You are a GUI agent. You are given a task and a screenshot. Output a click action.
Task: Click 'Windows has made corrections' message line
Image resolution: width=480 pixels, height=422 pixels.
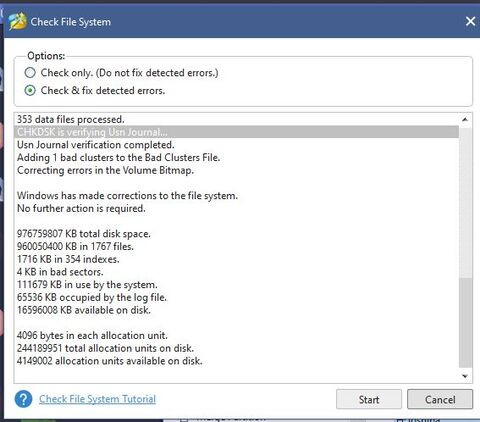coord(127,195)
